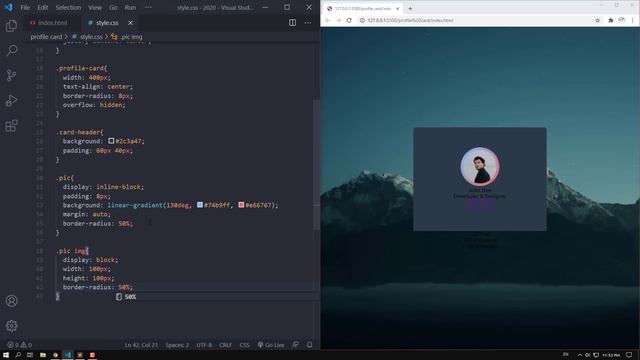Start Go Live server
The width and height of the screenshot is (640, 360).
click(271, 345)
